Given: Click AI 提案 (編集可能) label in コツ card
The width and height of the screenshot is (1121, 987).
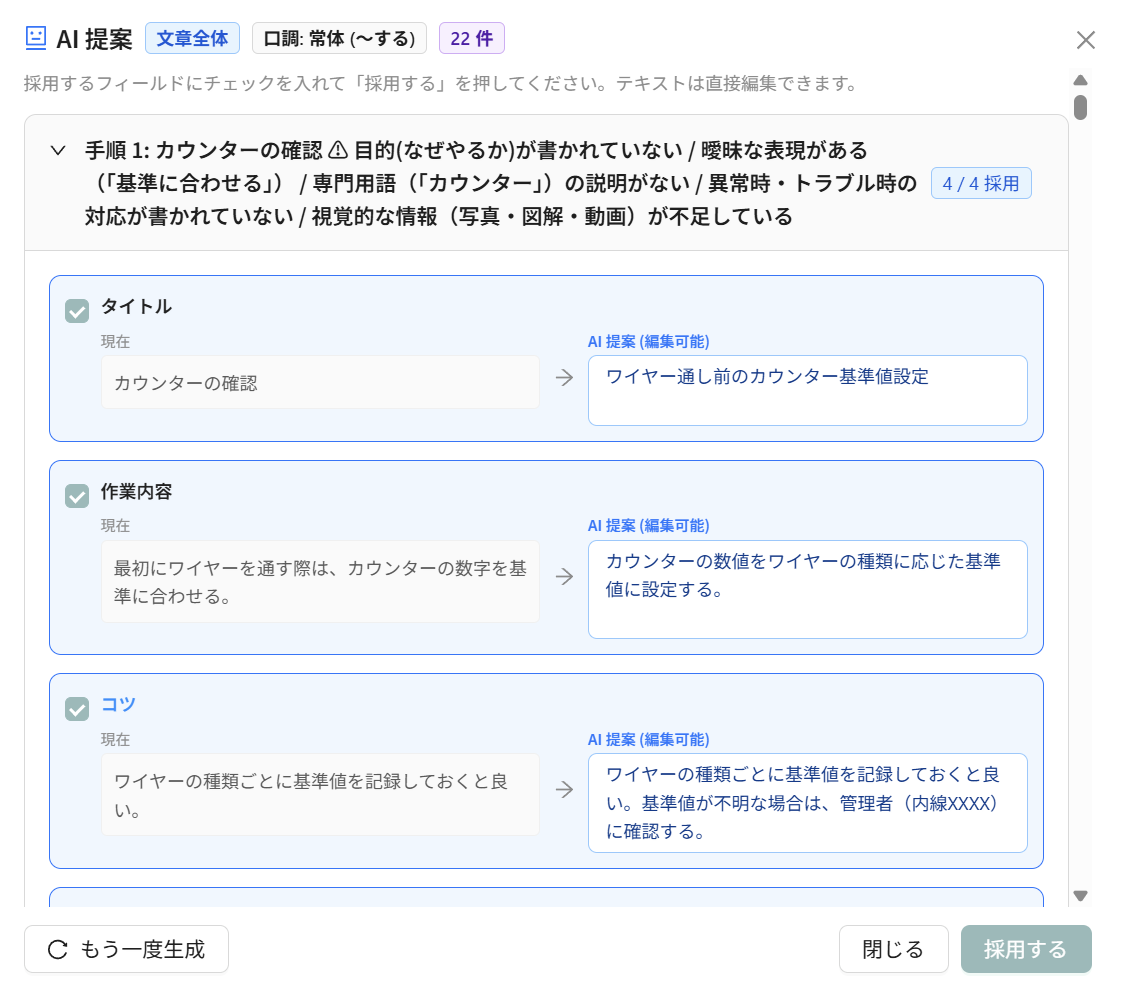Looking at the screenshot, I should (648, 740).
